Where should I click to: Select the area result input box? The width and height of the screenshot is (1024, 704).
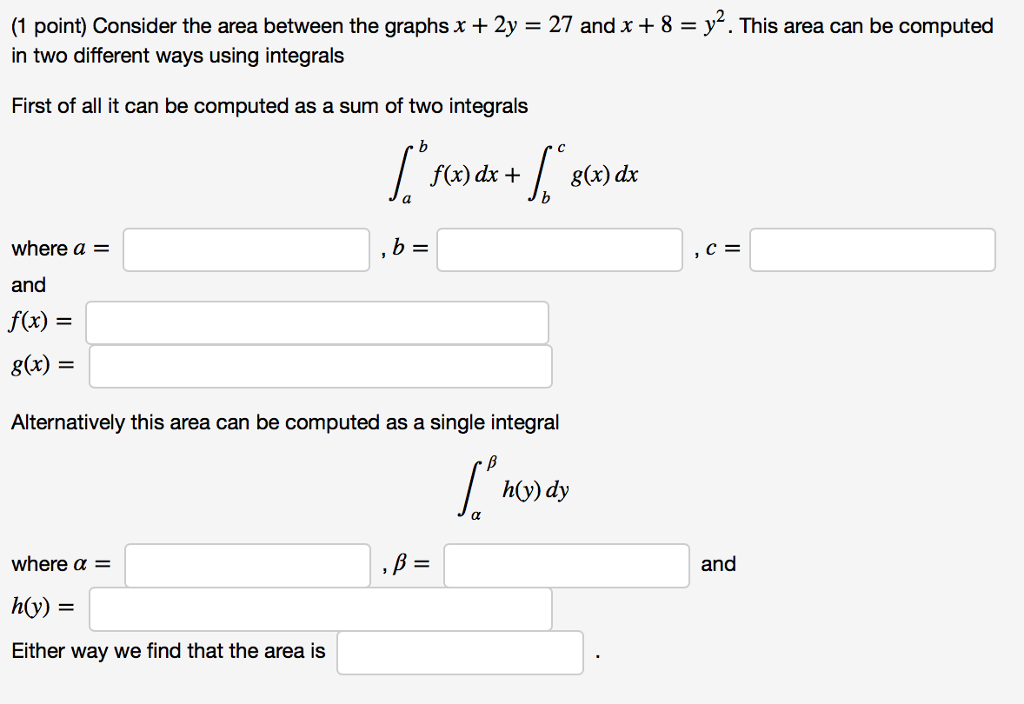click(x=460, y=652)
